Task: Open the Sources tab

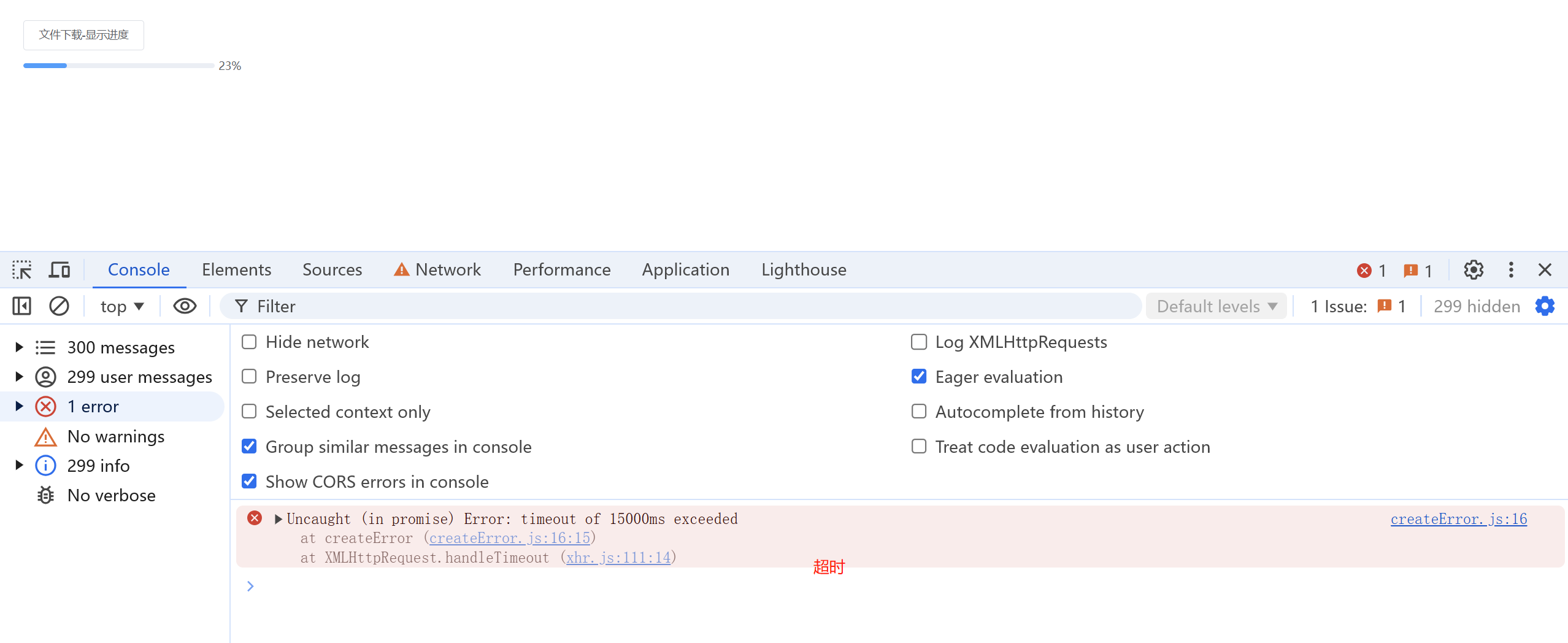Action: (x=332, y=270)
